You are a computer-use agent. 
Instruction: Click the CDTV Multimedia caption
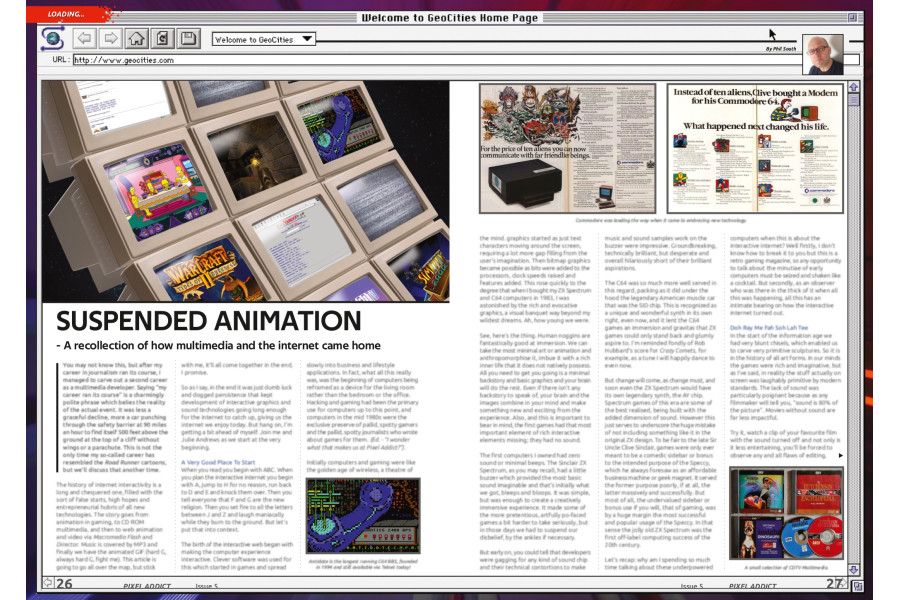[x=786, y=568]
